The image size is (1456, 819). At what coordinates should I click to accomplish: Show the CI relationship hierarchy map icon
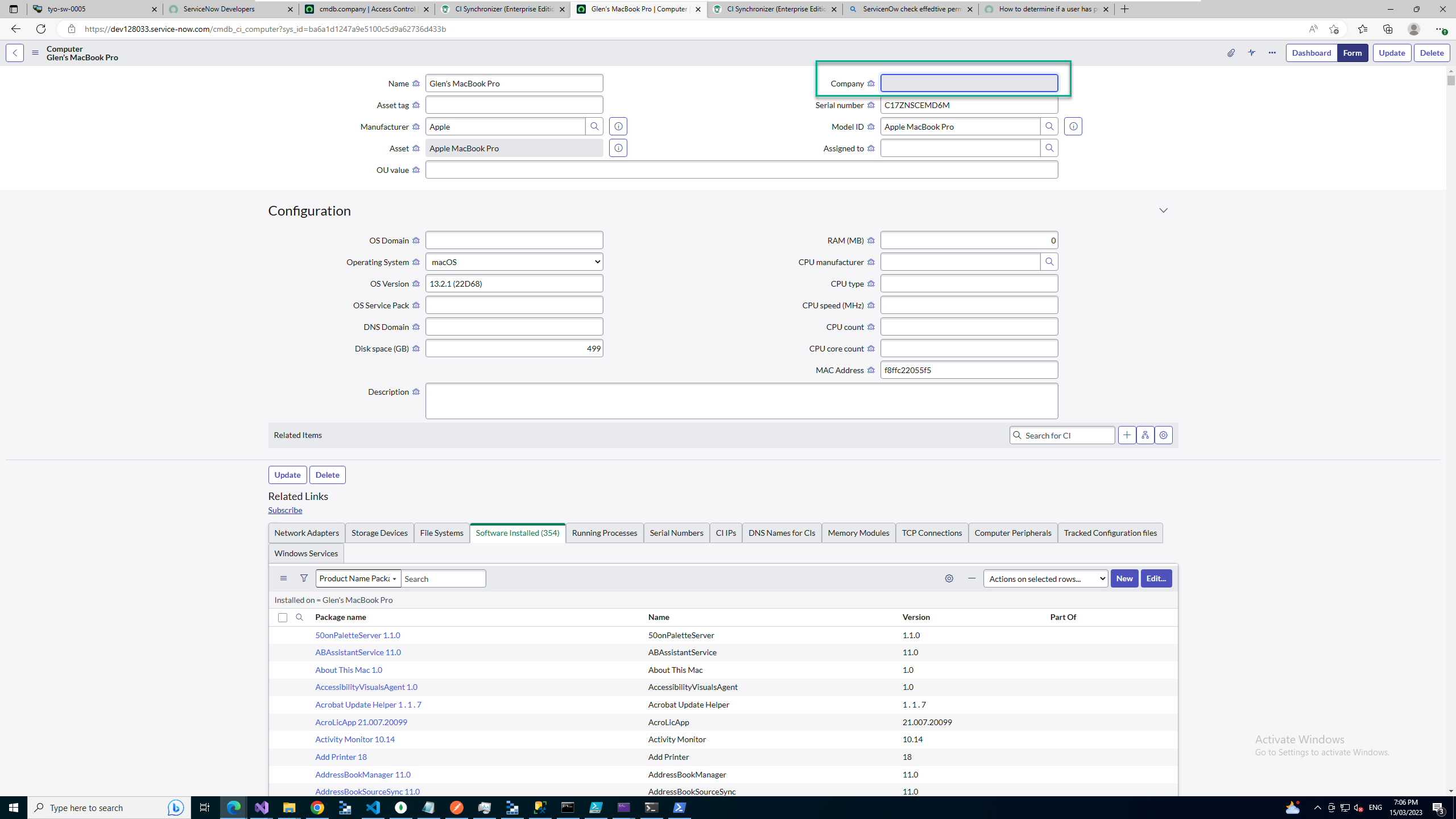coord(1145,435)
